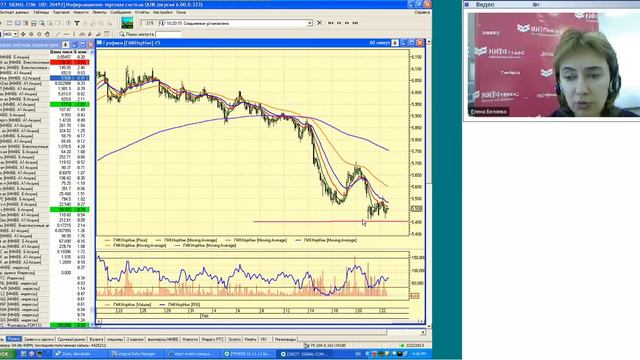640x360 pixels.
Task: Switch to the опционы tab
Action: [115, 339]
